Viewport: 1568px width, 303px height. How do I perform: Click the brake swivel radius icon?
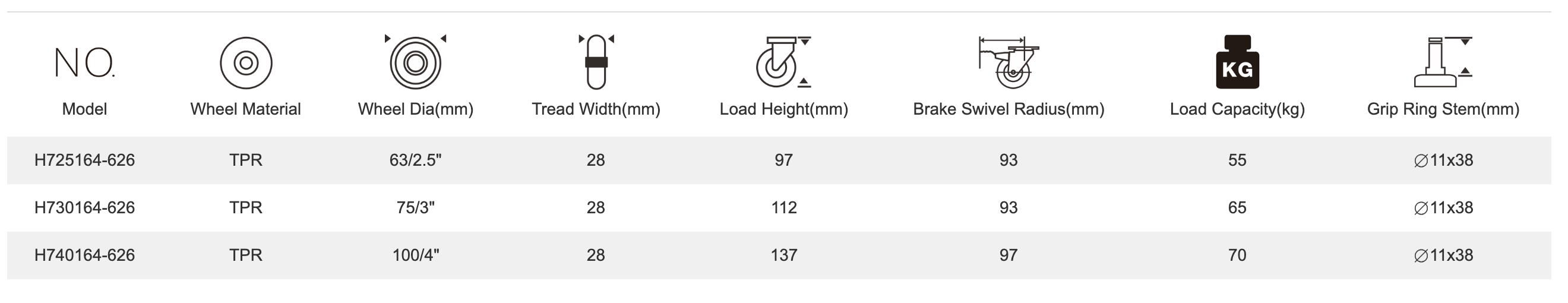[x=1009, y=61]
